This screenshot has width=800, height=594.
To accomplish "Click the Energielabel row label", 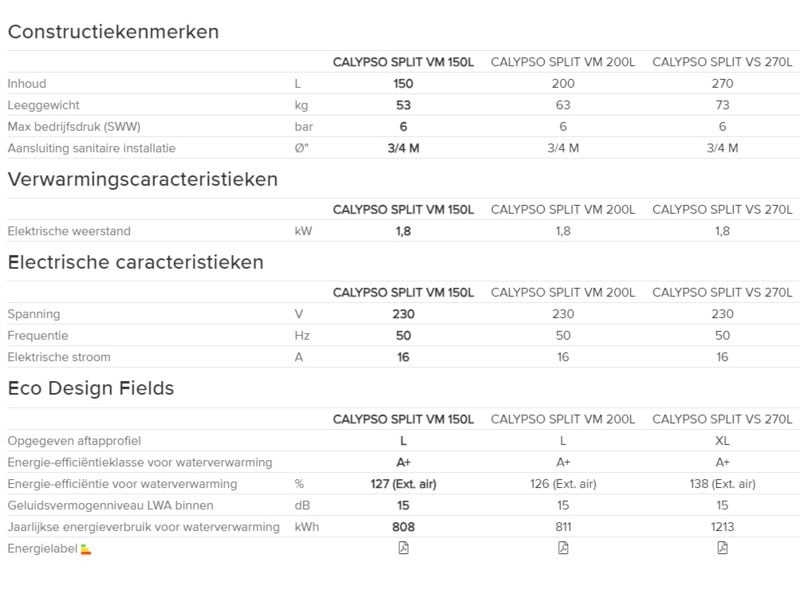I will pos(43,549).
